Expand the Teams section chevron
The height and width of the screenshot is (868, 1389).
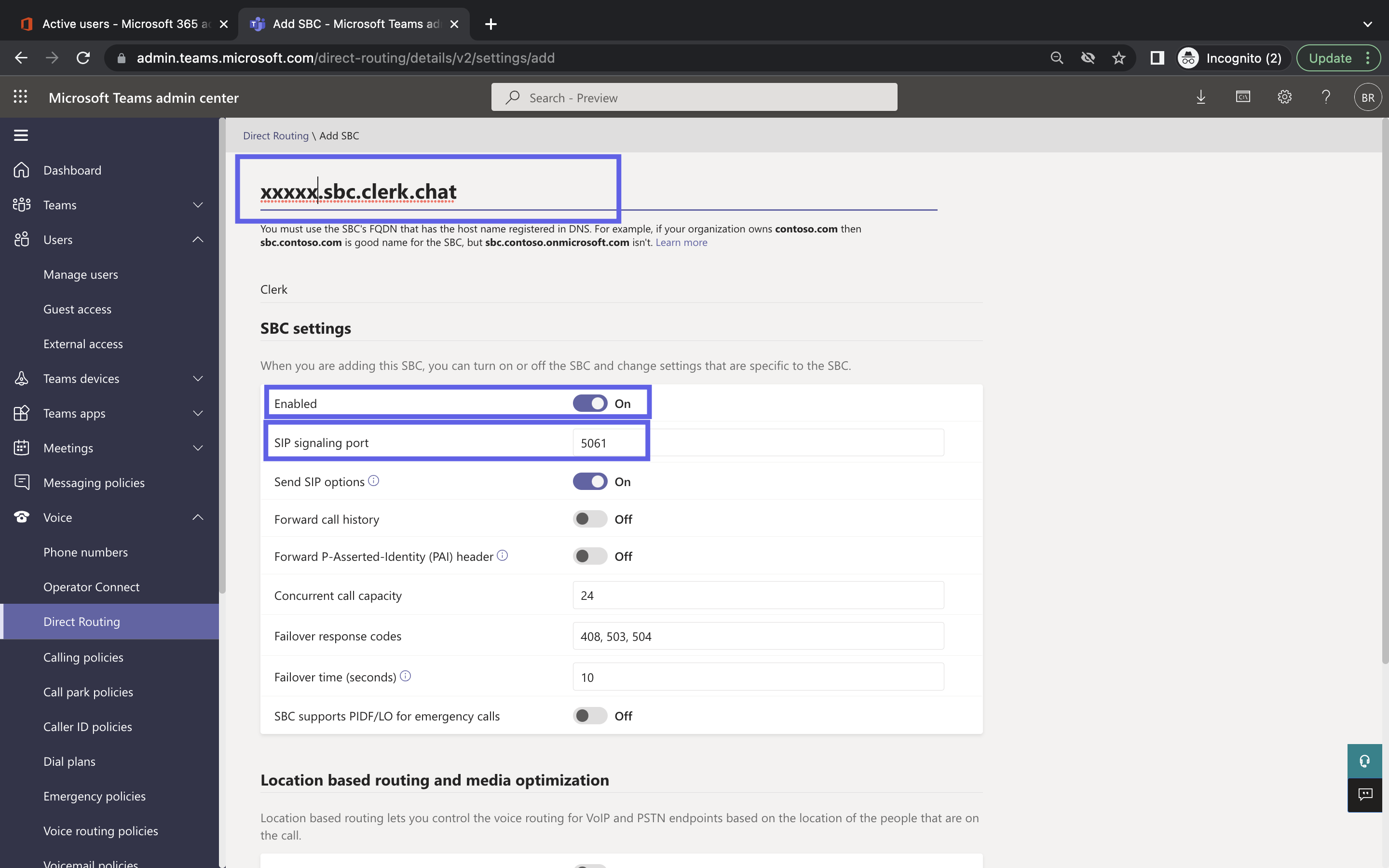pyautogui.click(x=198, y=205)
